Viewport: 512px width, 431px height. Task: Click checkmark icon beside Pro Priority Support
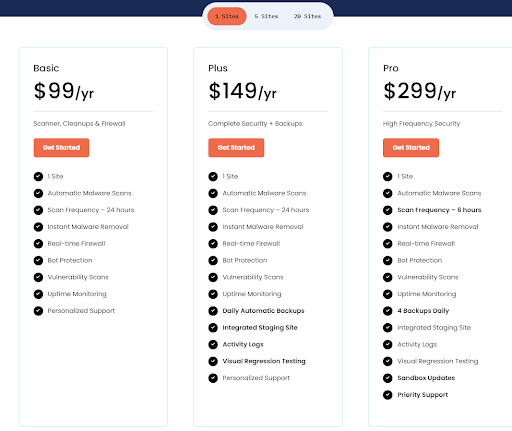point(388,395)
